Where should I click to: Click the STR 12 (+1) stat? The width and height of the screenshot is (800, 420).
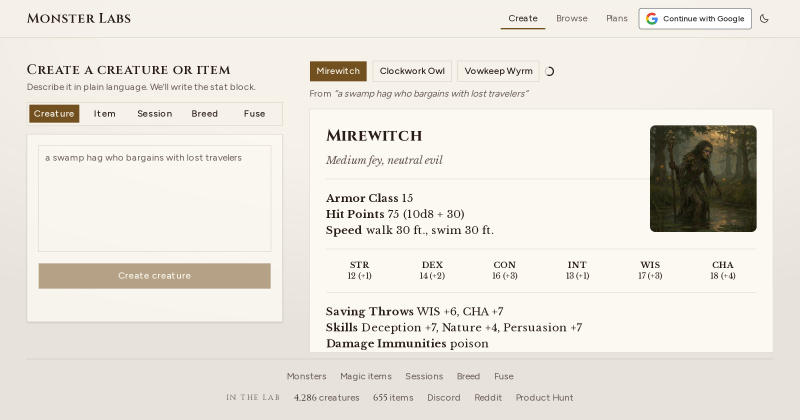tap(360, 270)
